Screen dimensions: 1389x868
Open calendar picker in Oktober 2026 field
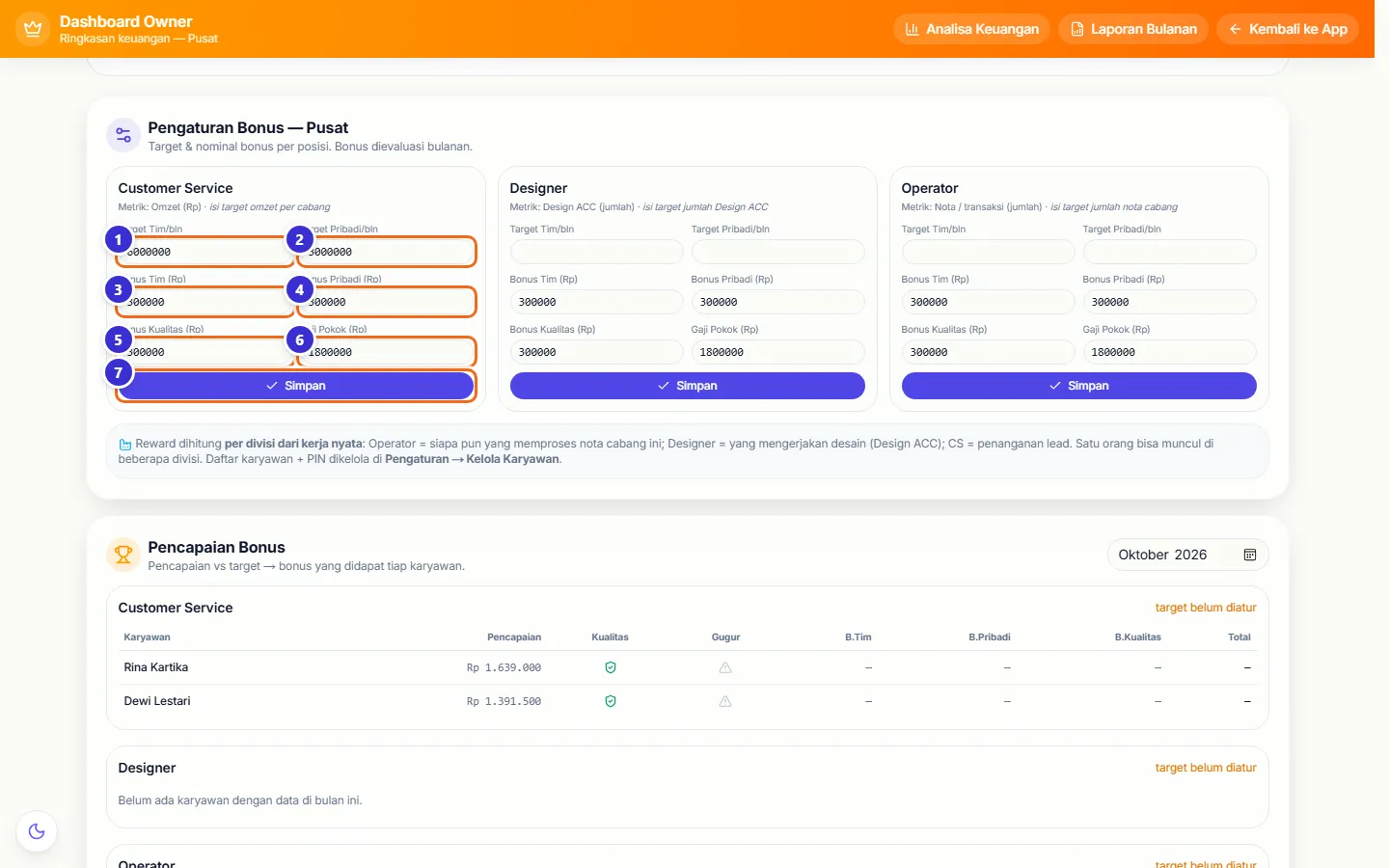[x=1249, y=555]
